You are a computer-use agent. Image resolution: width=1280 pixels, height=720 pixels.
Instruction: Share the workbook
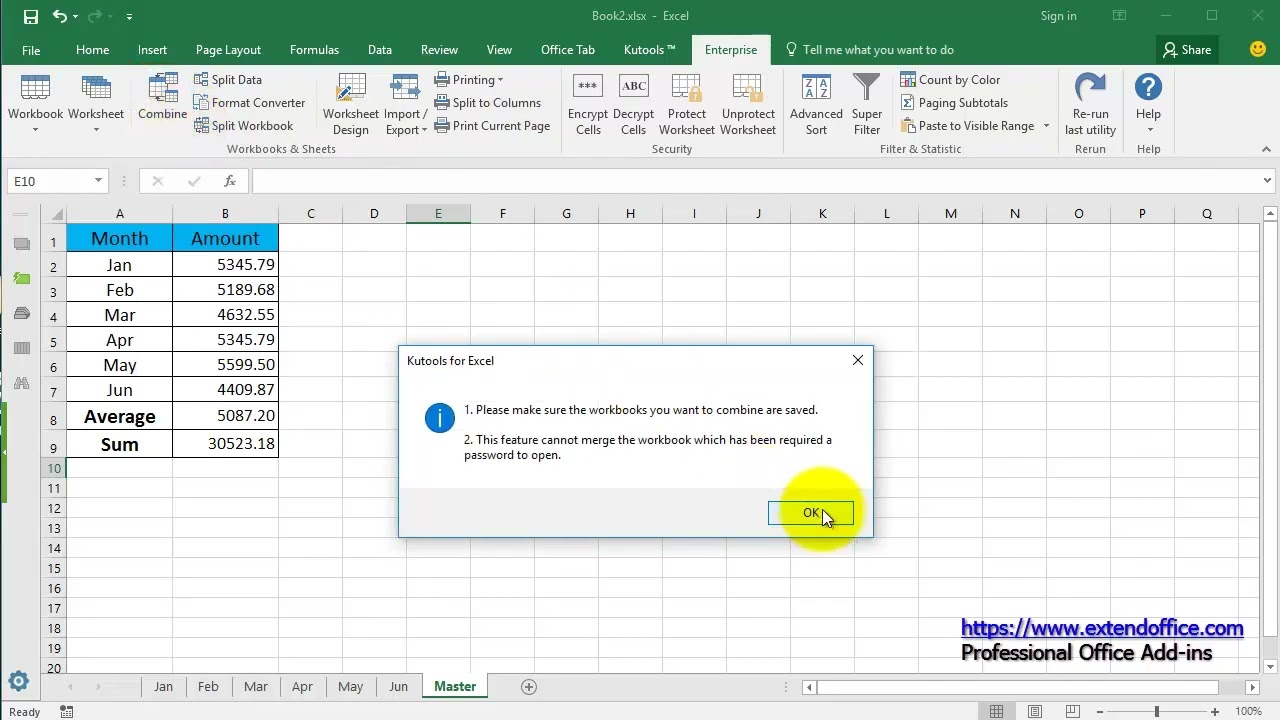pyautogui.click(x=1186, y=50)
